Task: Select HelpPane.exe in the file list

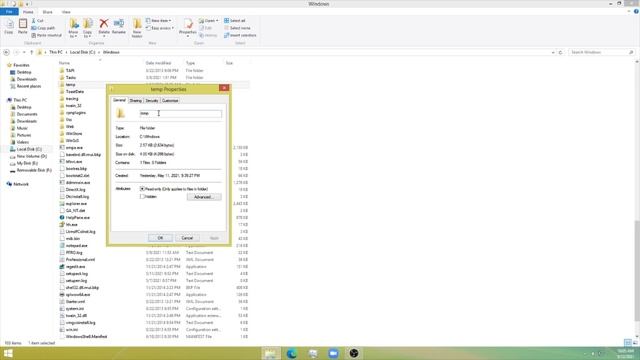Action: pyautogui.click(x=78, y=218)
